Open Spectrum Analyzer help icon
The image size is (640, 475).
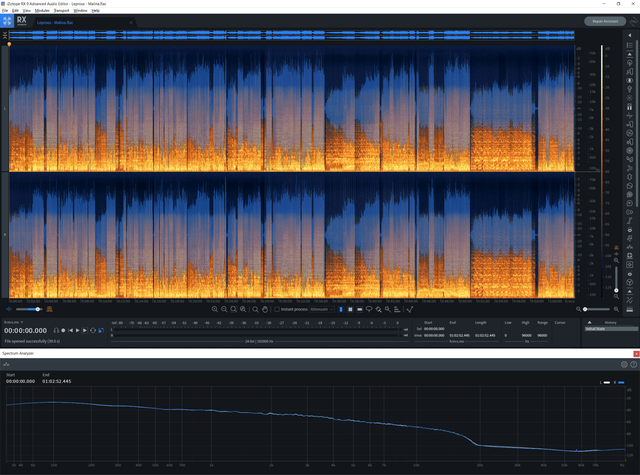(x=633, y=364)
